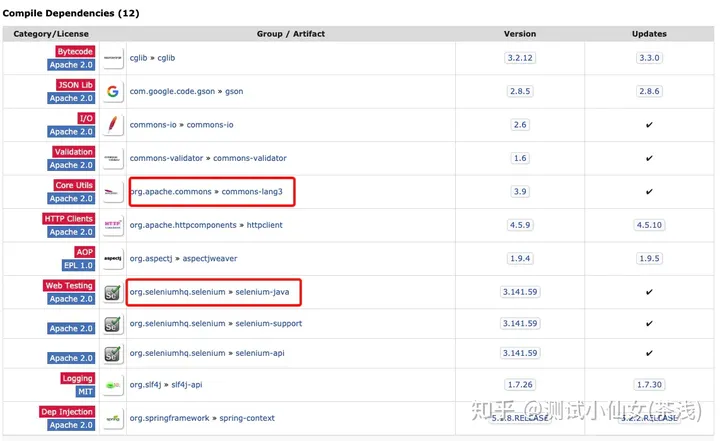Image resolution: width=720 pixels, height=441 pixels.
Task: Click update version 4.5.10 for httpclient
Action: pos(649,225)
